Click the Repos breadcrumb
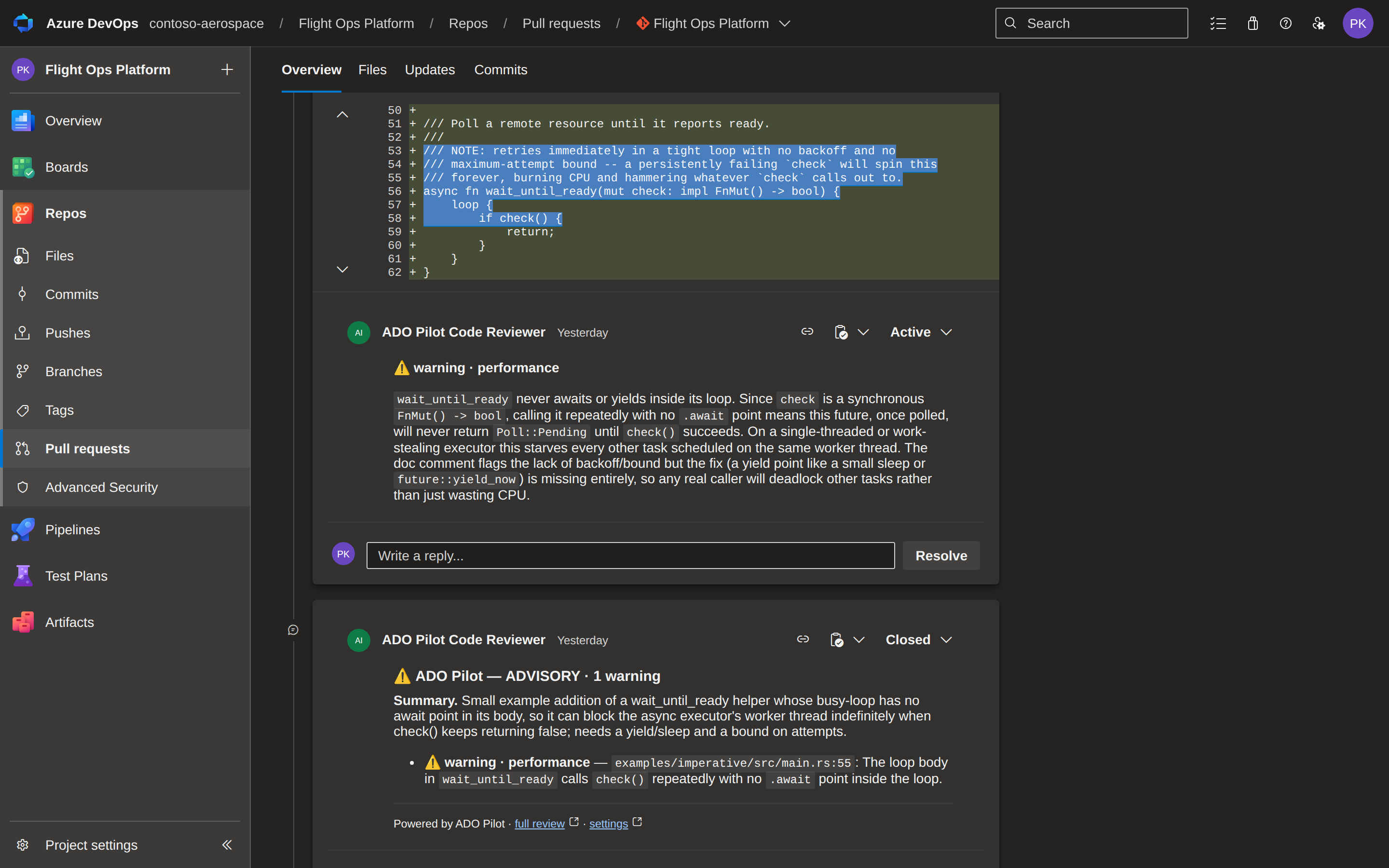This screenshot has width=1389, height=868. click(468, 23)
